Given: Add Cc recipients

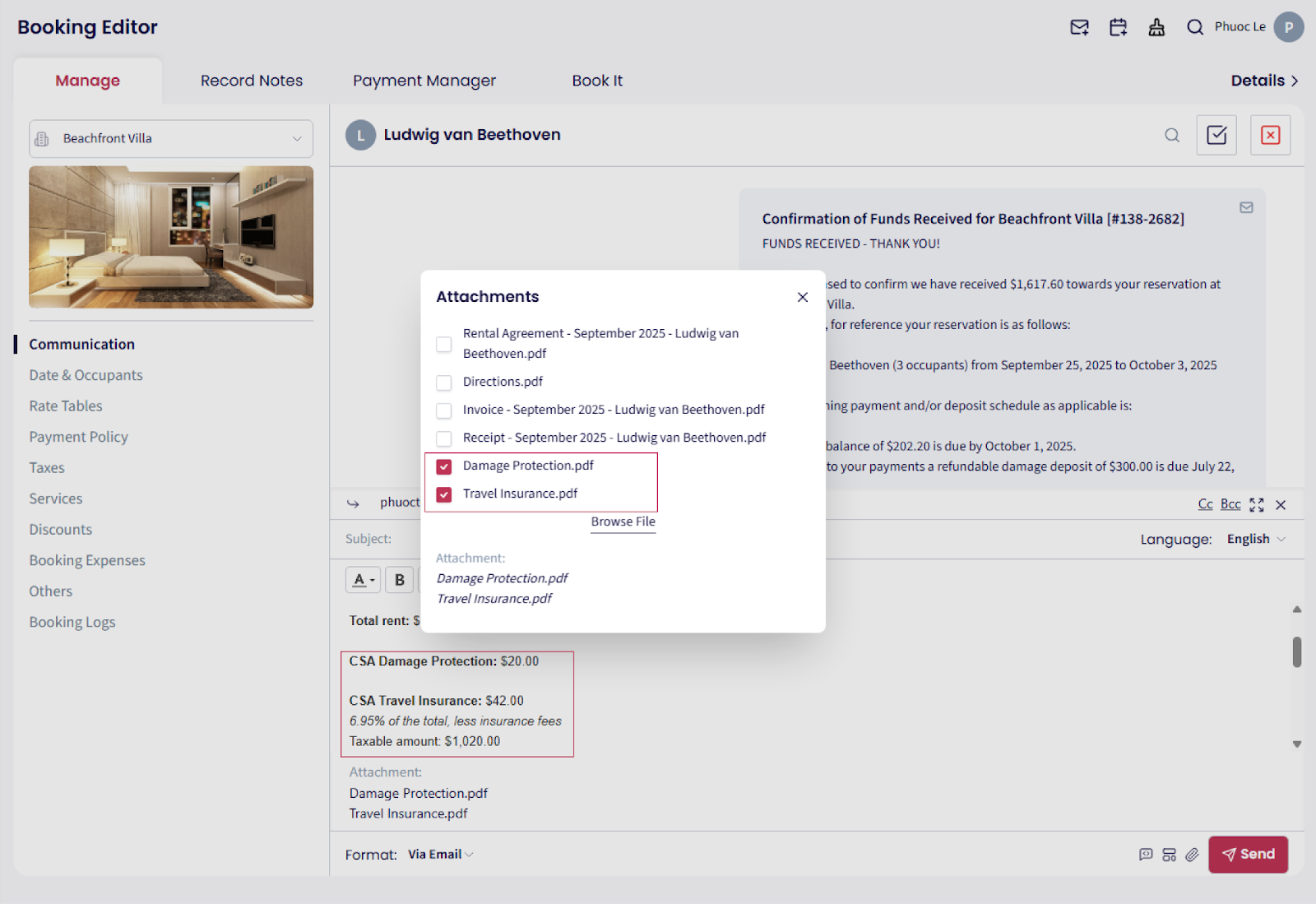Looking at the screenshot, I should coord(1205,504).
